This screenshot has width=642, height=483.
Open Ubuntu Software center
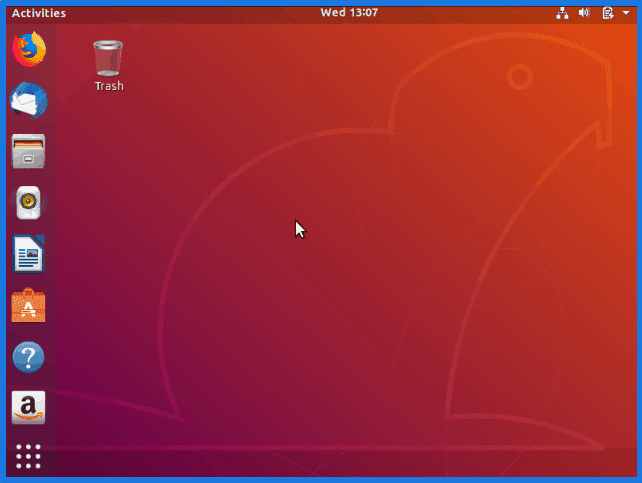click(28, 305)
